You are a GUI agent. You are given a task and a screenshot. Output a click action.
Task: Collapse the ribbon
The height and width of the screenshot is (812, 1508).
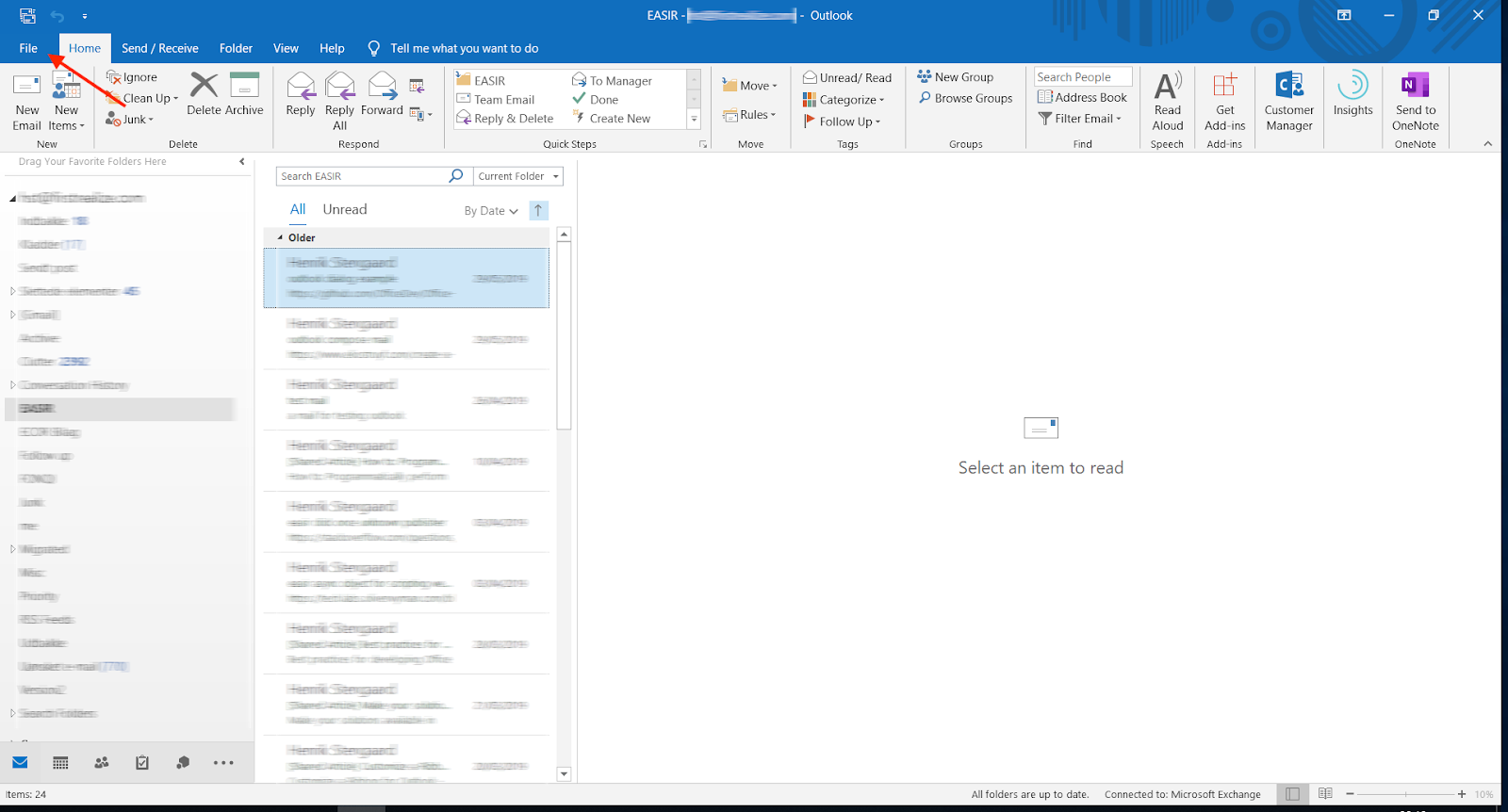pyautogui.click(x=1488, y=144)
